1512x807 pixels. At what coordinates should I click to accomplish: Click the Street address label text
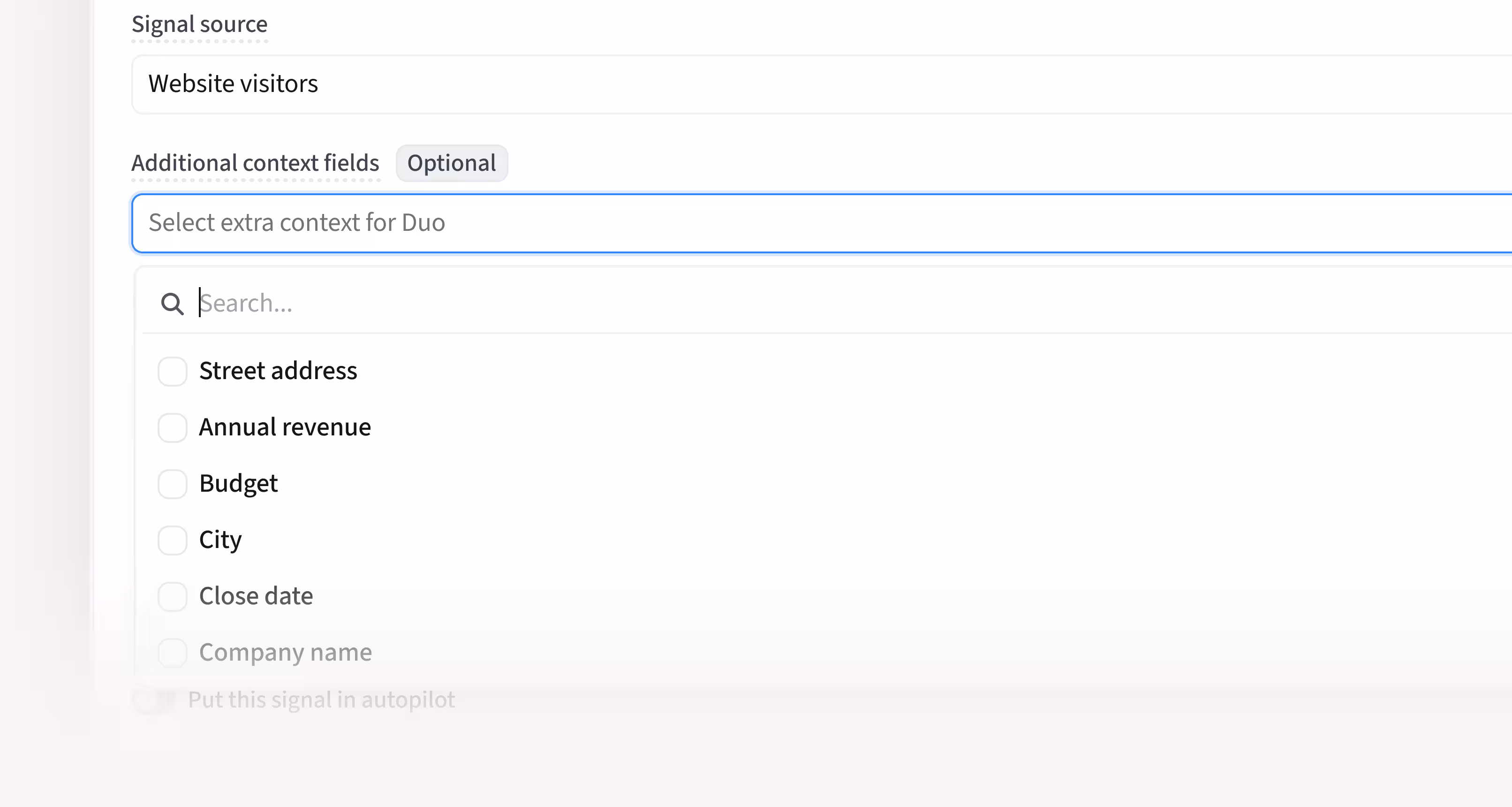pos(278,371)
